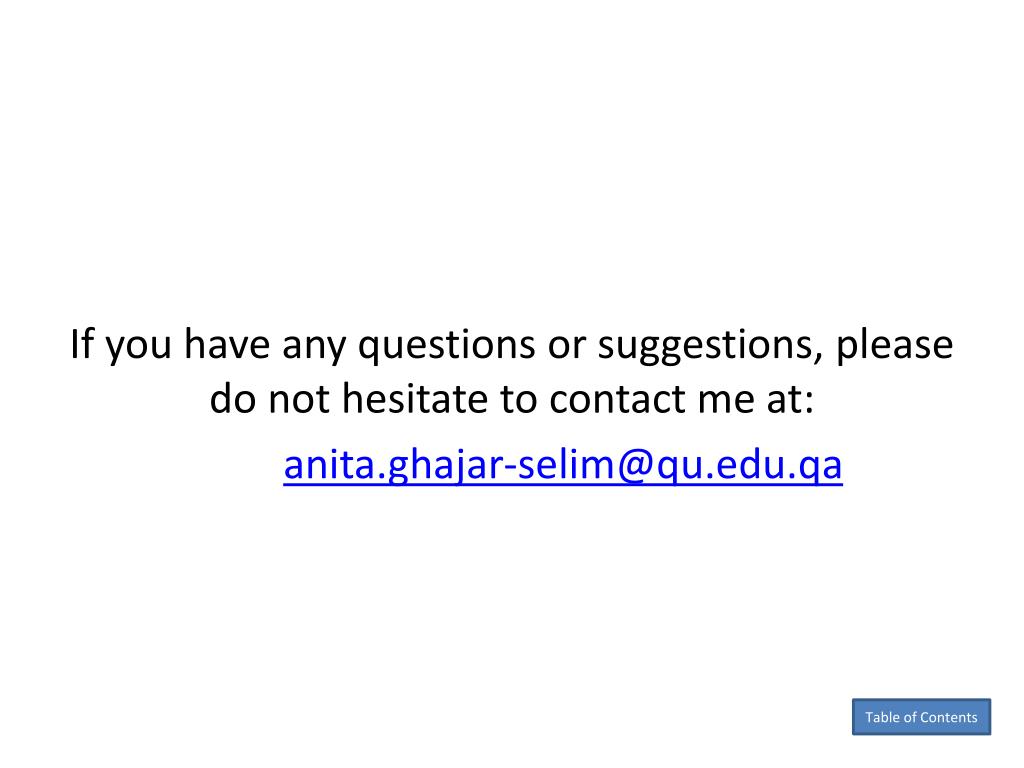Click the word "you" in the first line

138,347
